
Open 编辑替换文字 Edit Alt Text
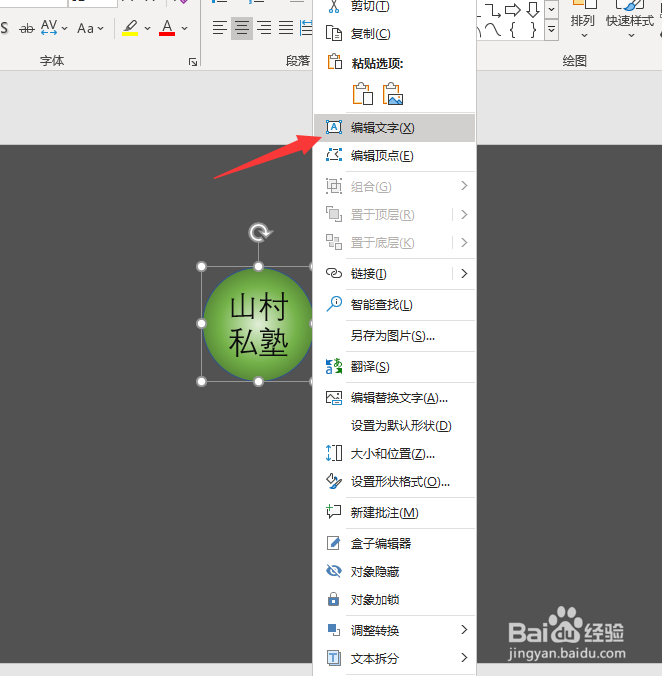[x=394, y=397]
